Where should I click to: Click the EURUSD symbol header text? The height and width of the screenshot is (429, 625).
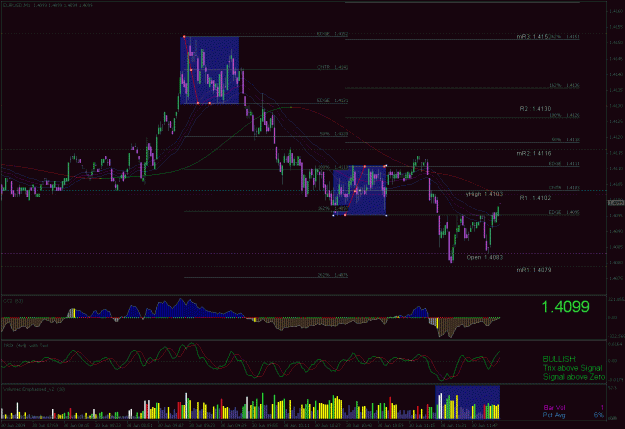[48, 6]
